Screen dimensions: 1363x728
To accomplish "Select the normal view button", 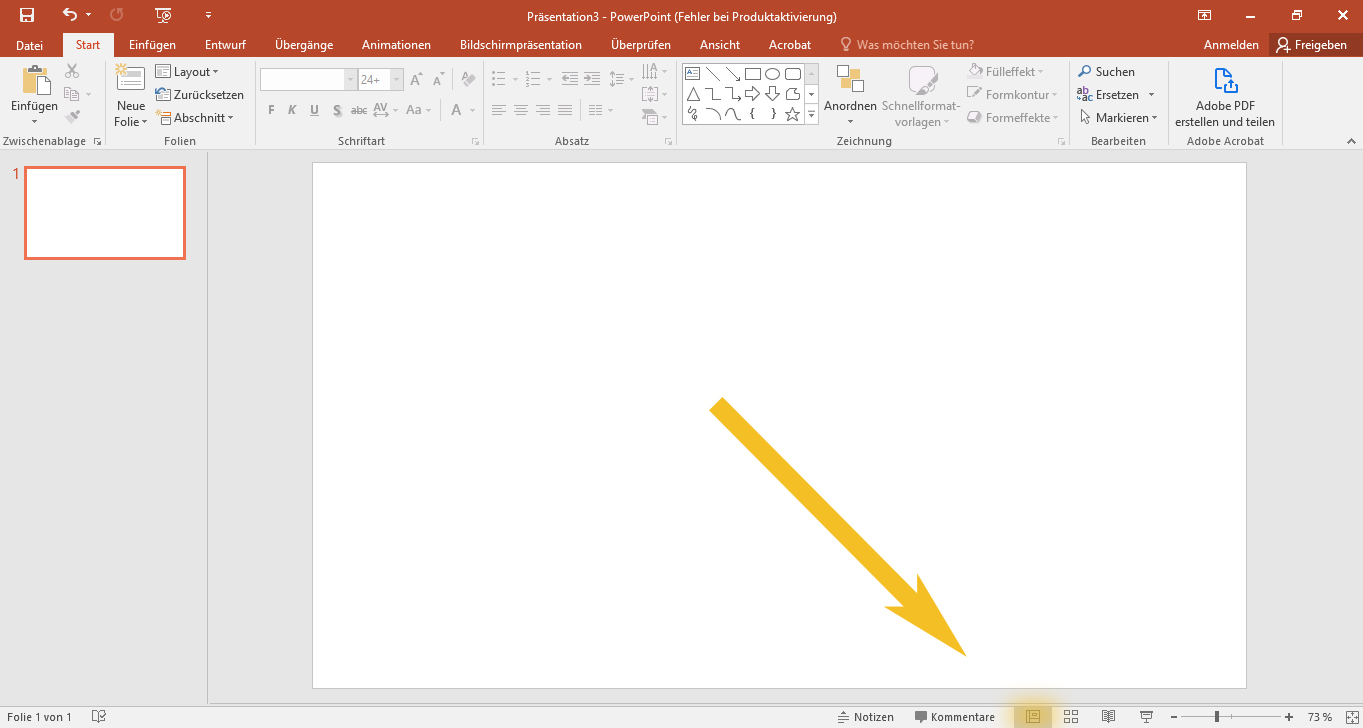I will point(1033,717).
